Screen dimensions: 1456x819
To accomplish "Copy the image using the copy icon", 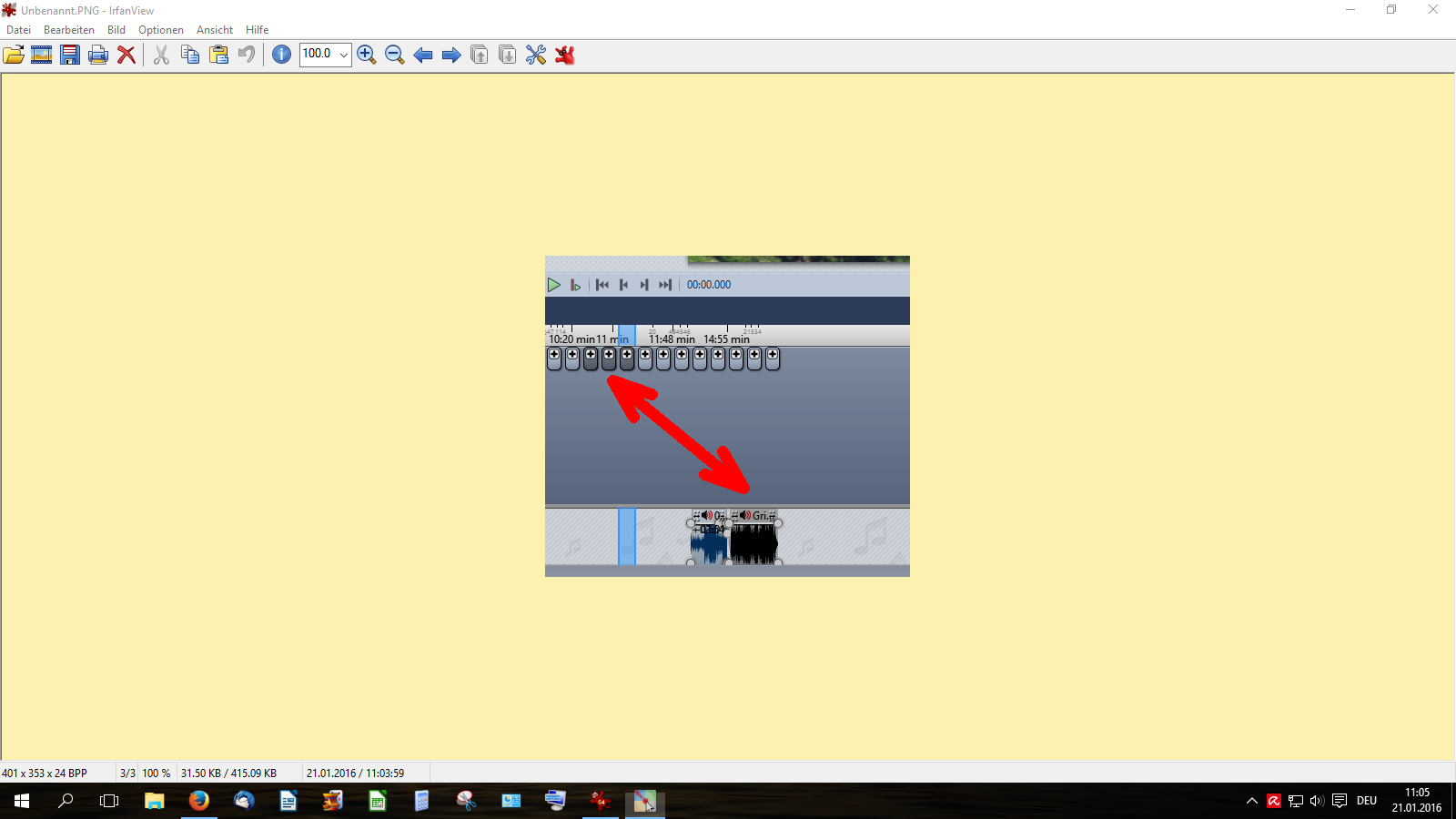I will (190, 55).
